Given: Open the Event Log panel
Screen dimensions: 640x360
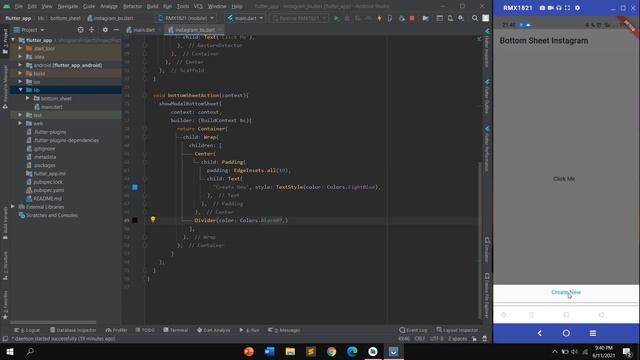Looking at the screenshot, I should coord(413,330).
